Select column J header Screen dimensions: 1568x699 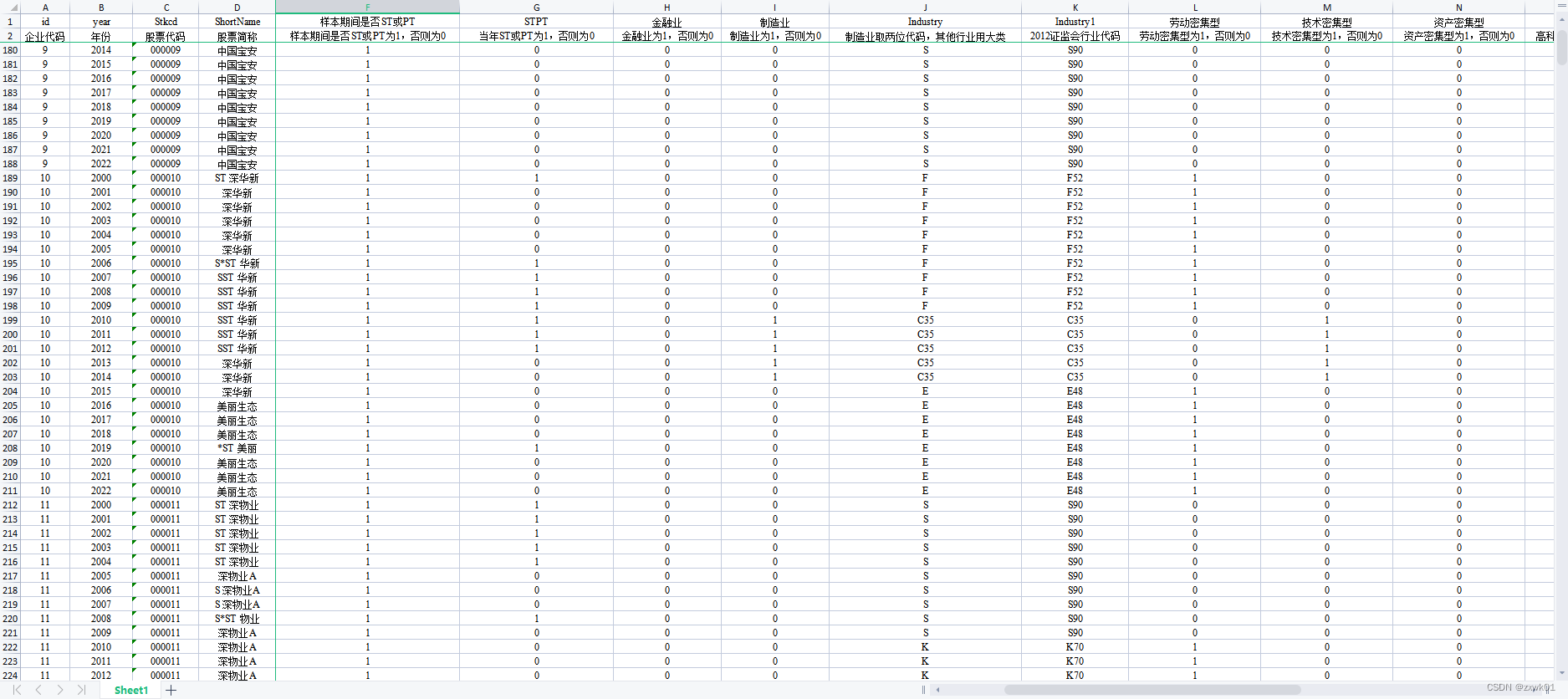pyautogui.click(x=925, y=7)
